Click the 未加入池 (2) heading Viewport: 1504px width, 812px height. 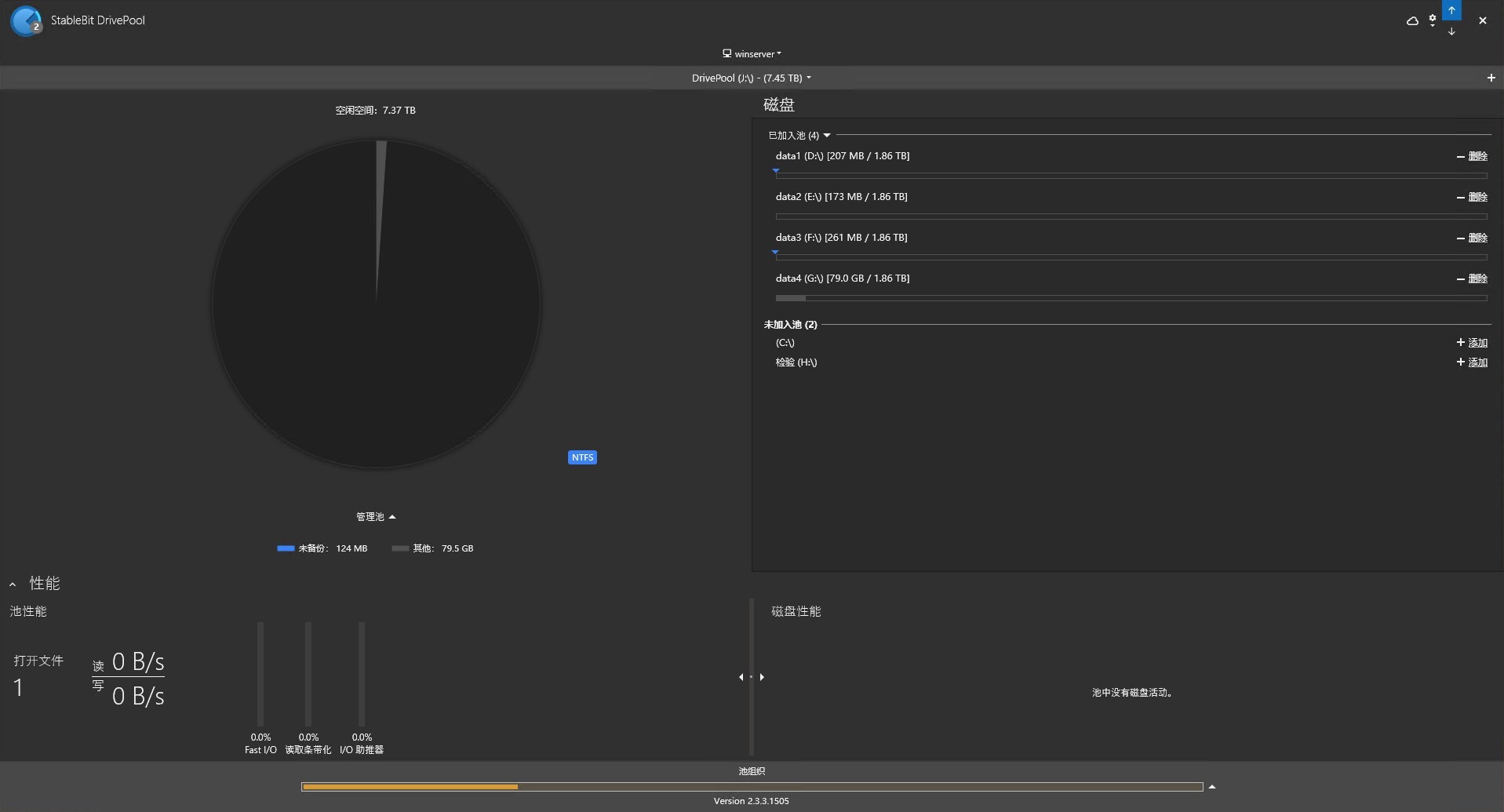pyautogui.click(x=790, y=325)
